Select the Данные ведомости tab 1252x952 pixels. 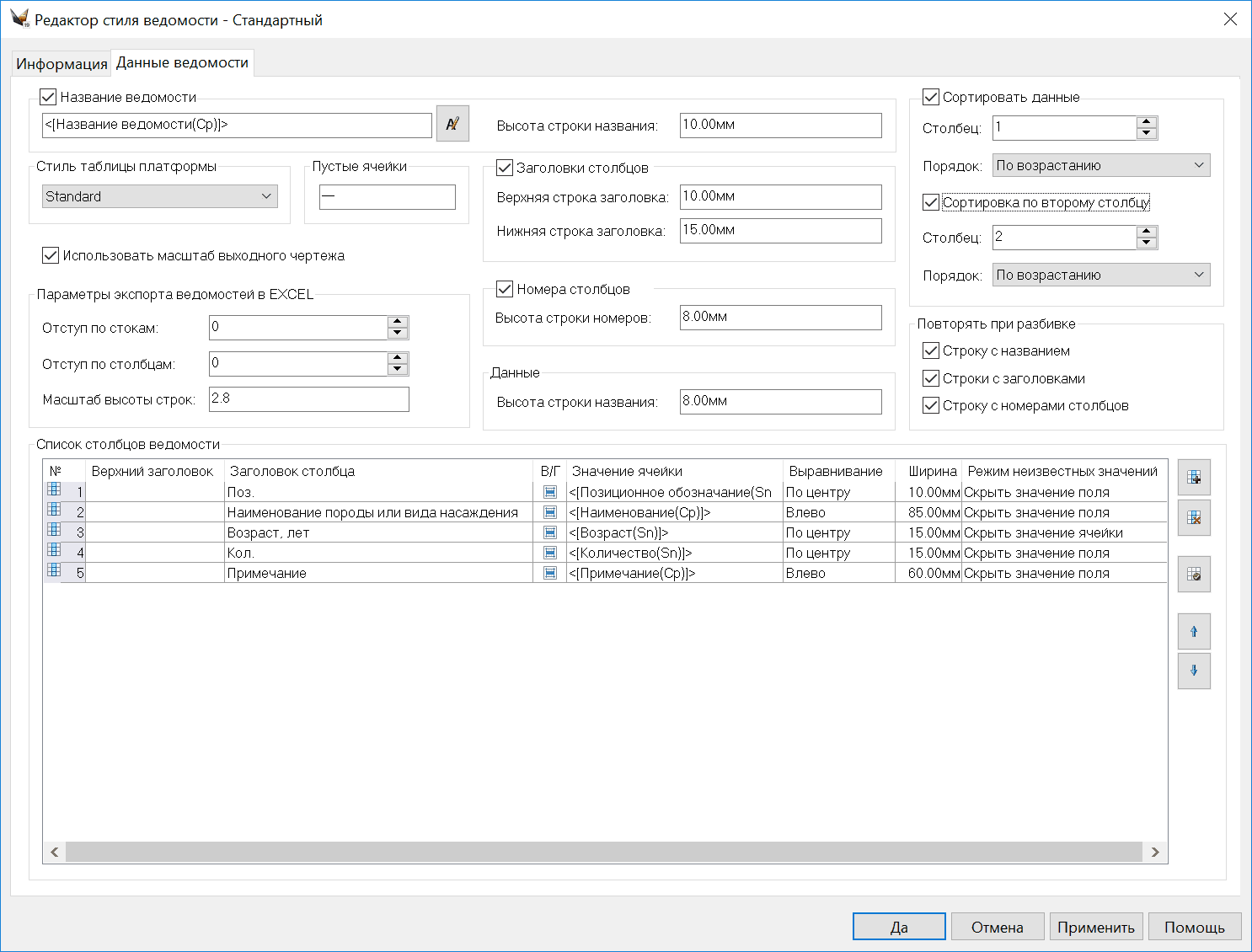point(182,63)
